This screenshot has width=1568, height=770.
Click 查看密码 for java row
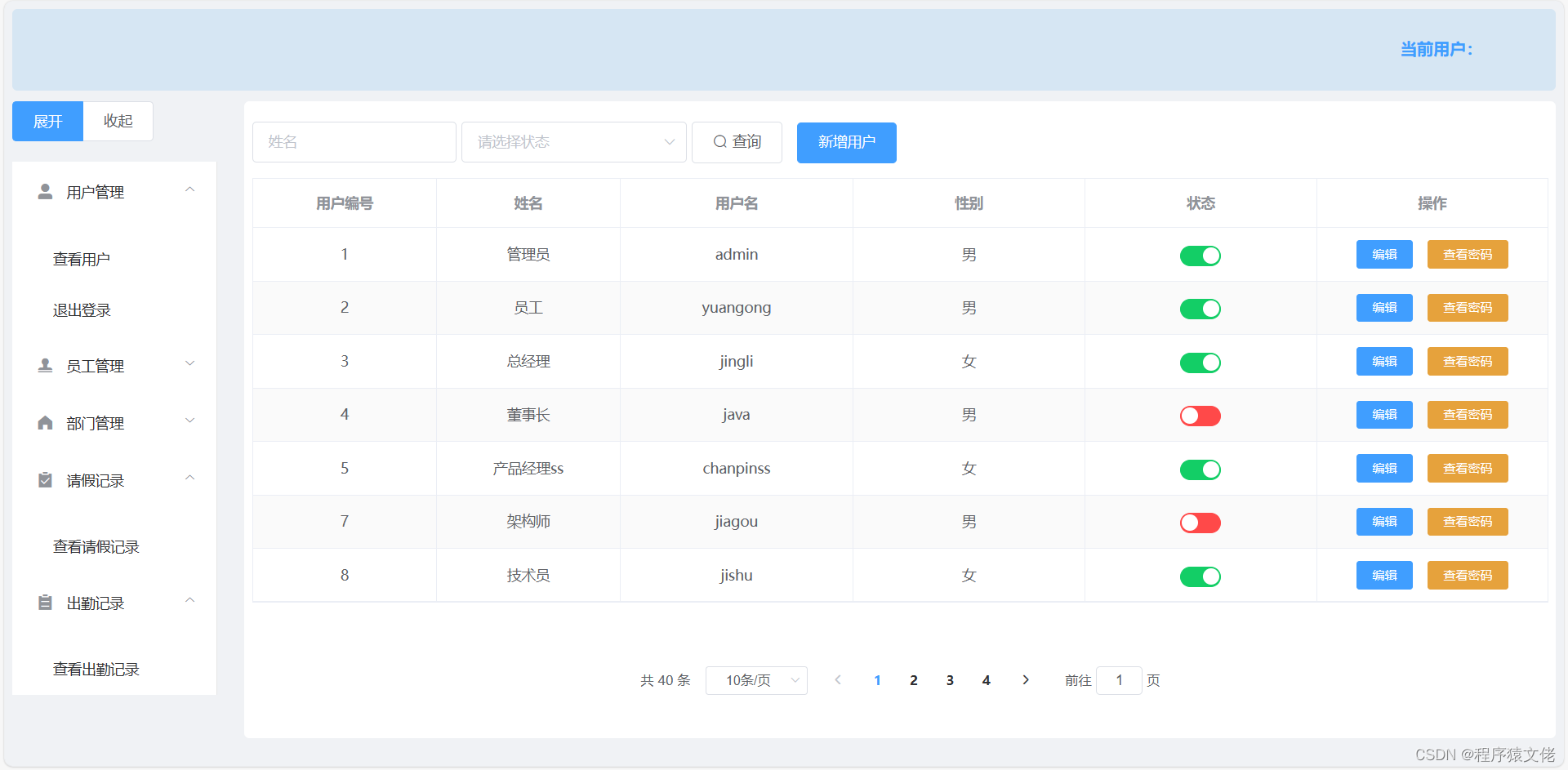click(1468, 415)
